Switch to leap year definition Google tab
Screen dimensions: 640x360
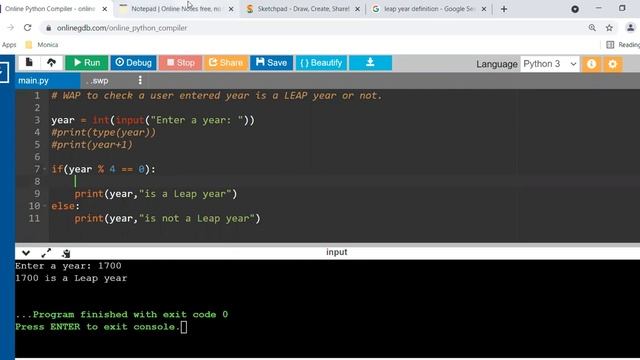[428, 9]
